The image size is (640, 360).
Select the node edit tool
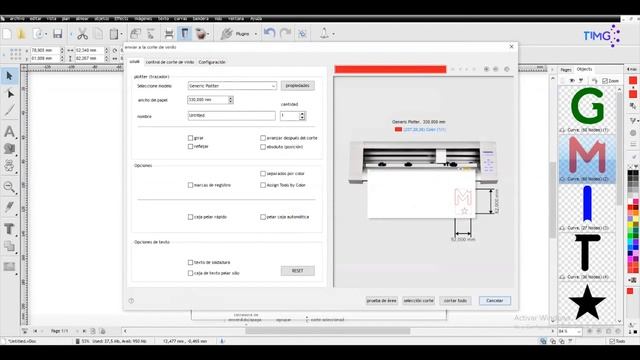(x=10, y=94)
